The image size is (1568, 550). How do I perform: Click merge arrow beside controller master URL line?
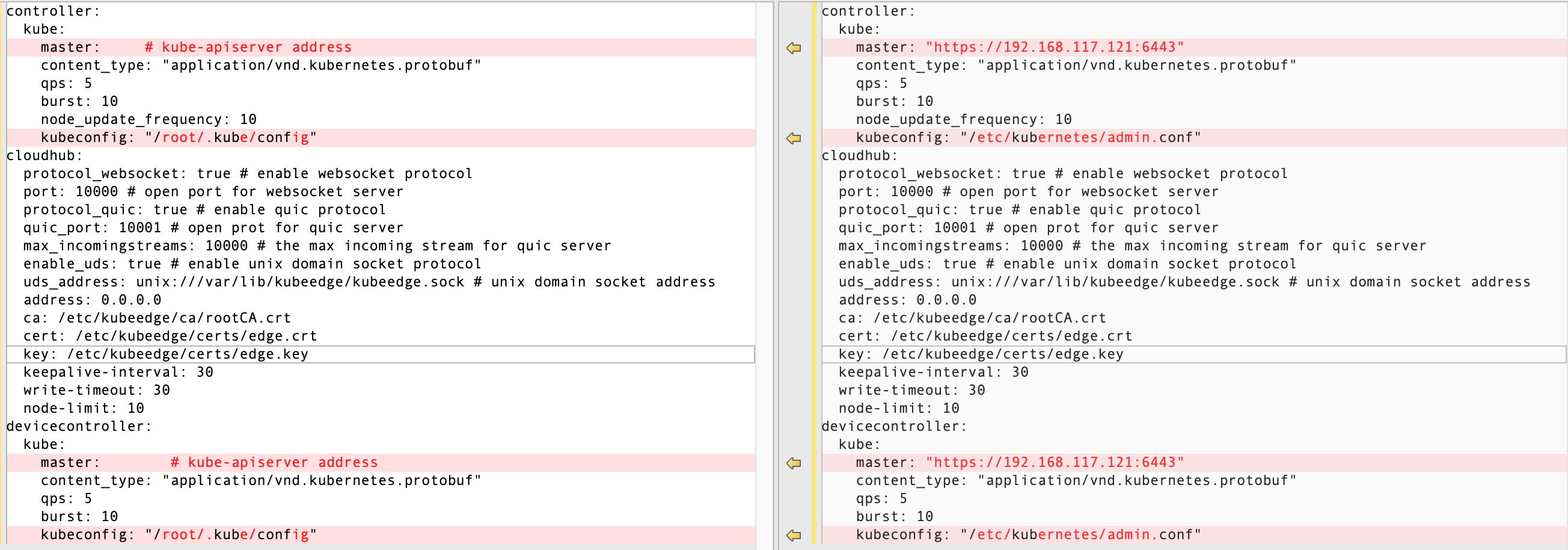click(x=793, y=48)
